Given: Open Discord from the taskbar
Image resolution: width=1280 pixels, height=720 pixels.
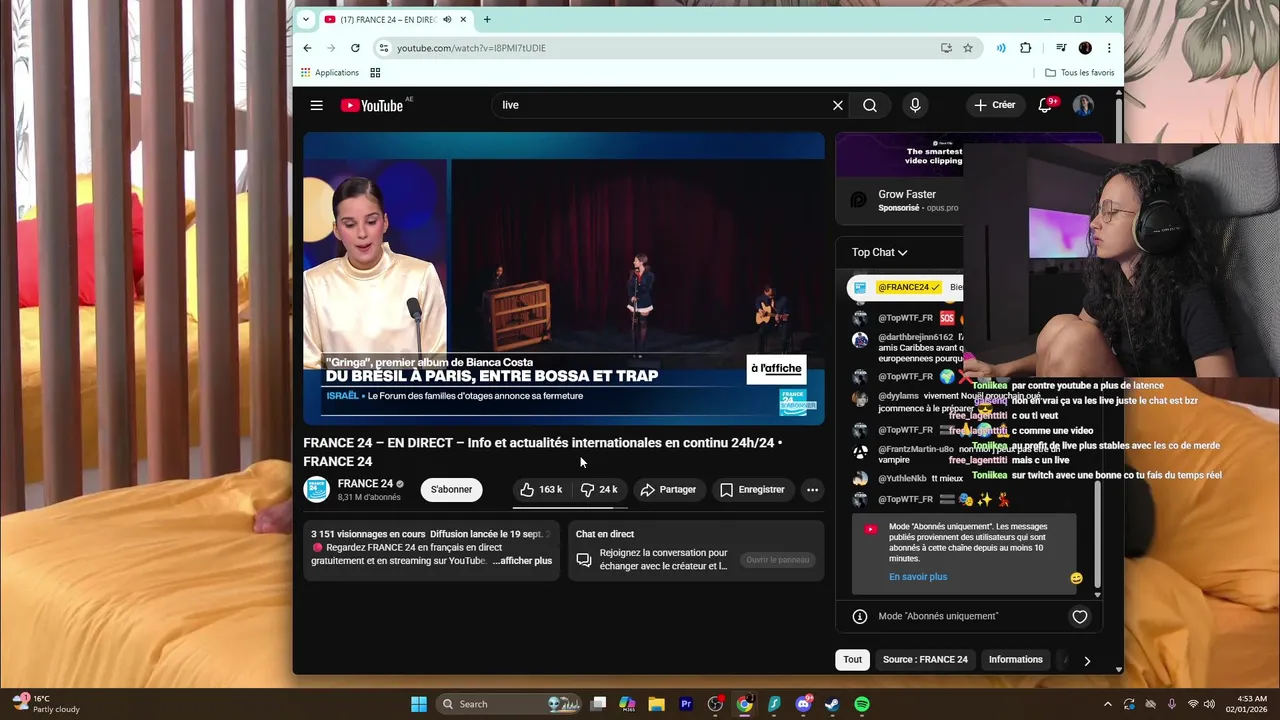Looking at the screenshot, I should [803, 704].
